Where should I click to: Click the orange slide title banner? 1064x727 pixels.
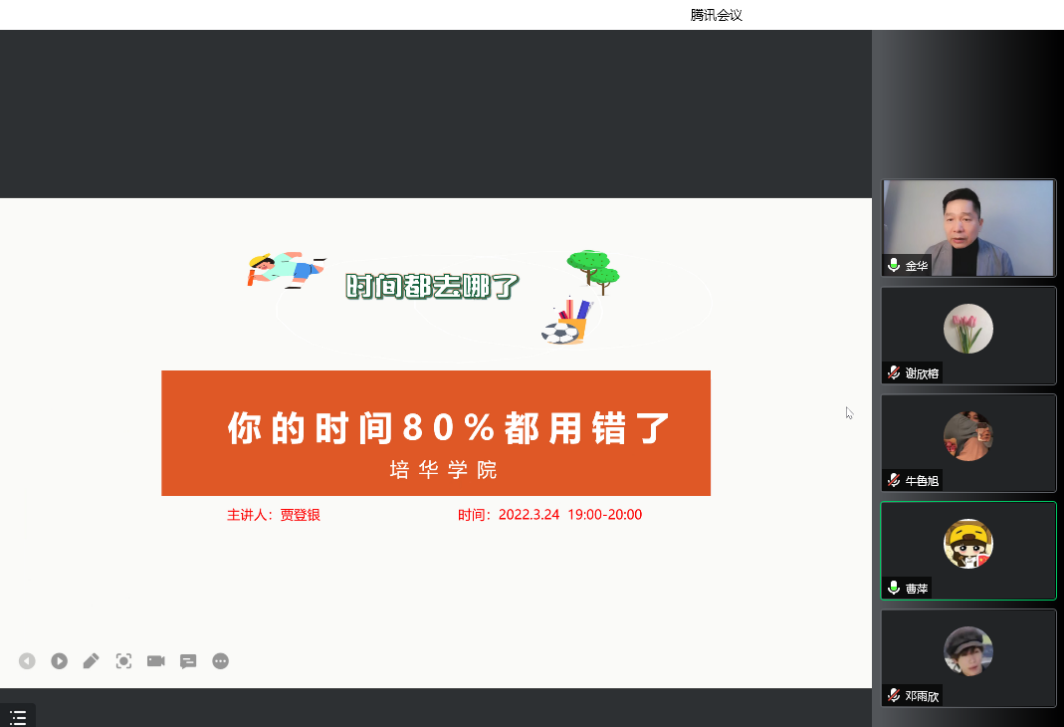click(436, 433)
